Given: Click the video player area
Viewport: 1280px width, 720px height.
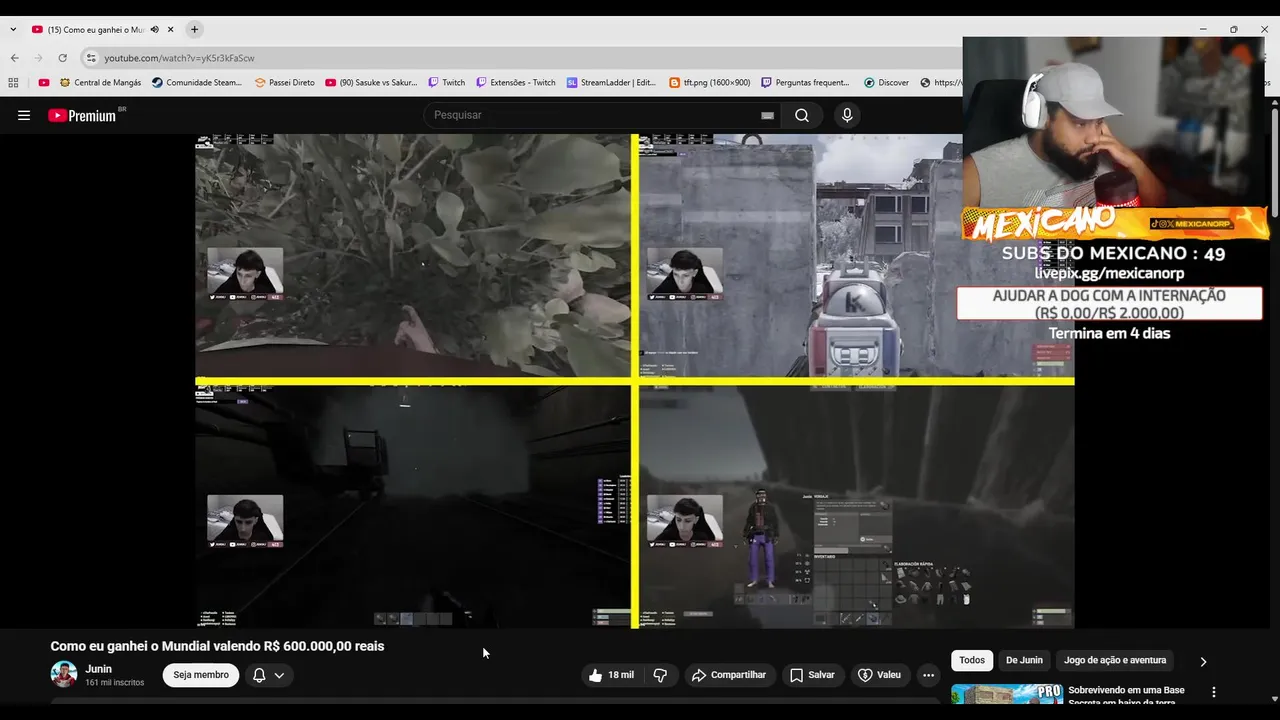Looking at the screenshot, I should coord(634,381).
